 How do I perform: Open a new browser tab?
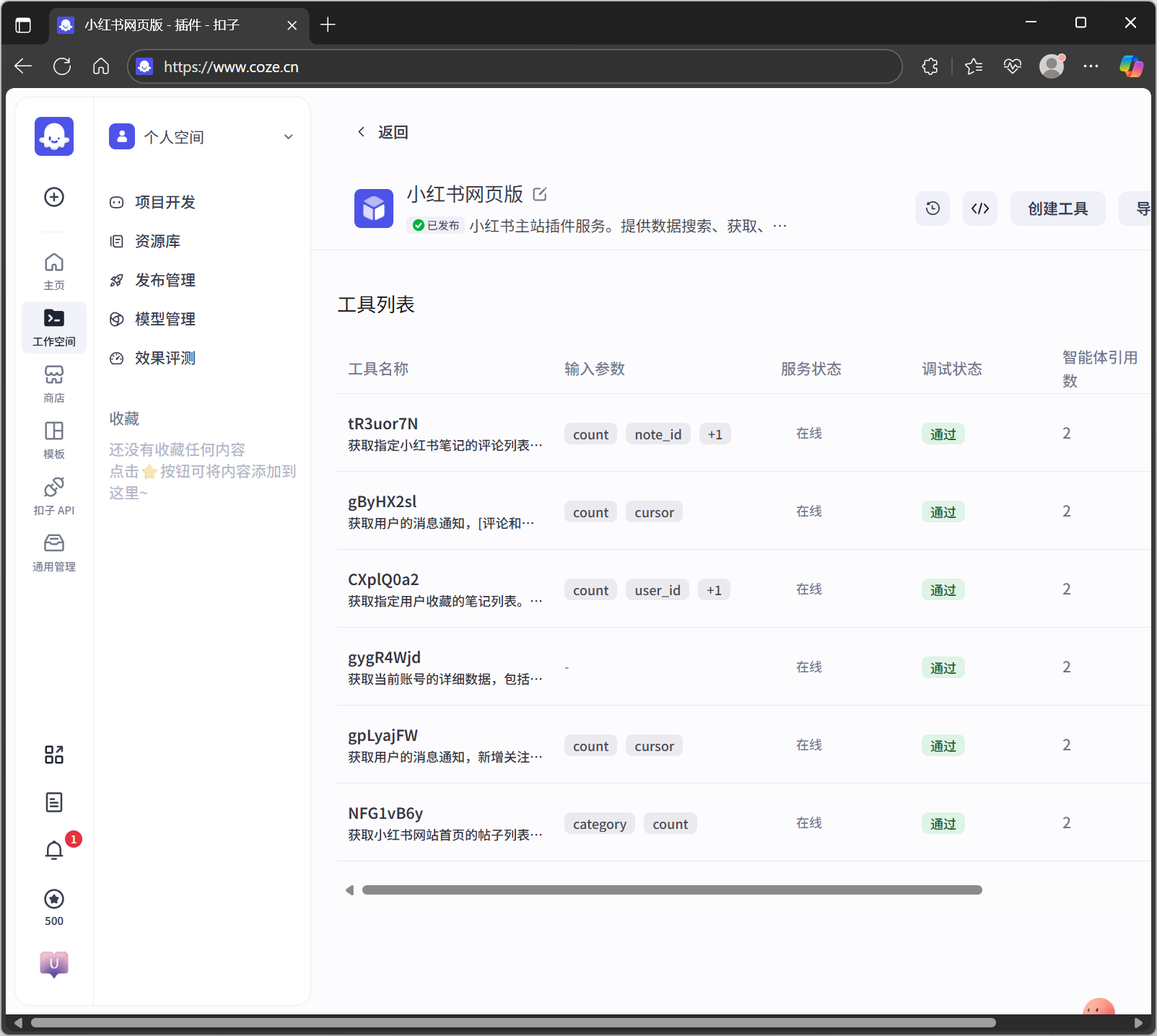328,25
